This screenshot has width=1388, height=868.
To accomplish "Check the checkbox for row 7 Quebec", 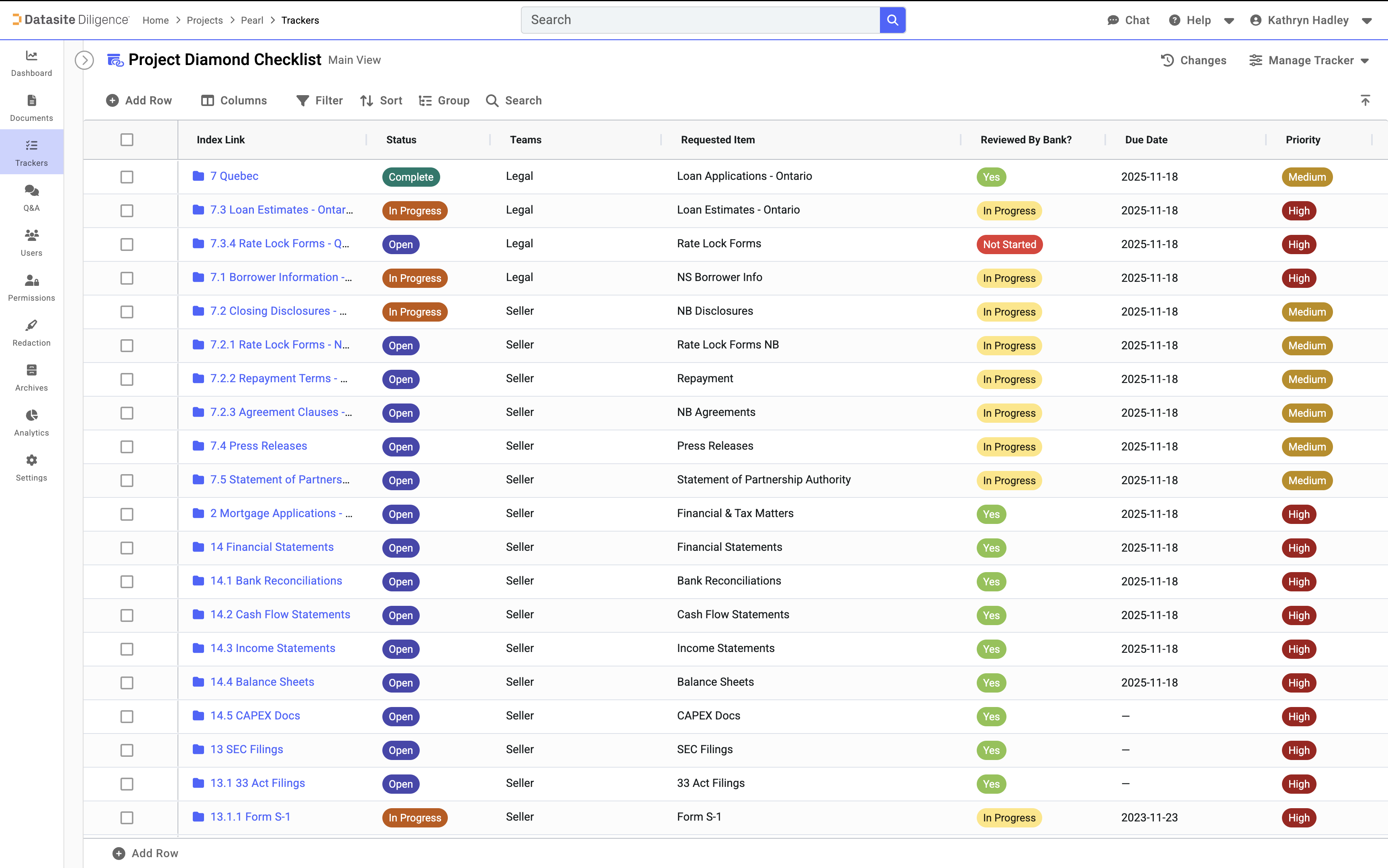I will coord(127,177).
